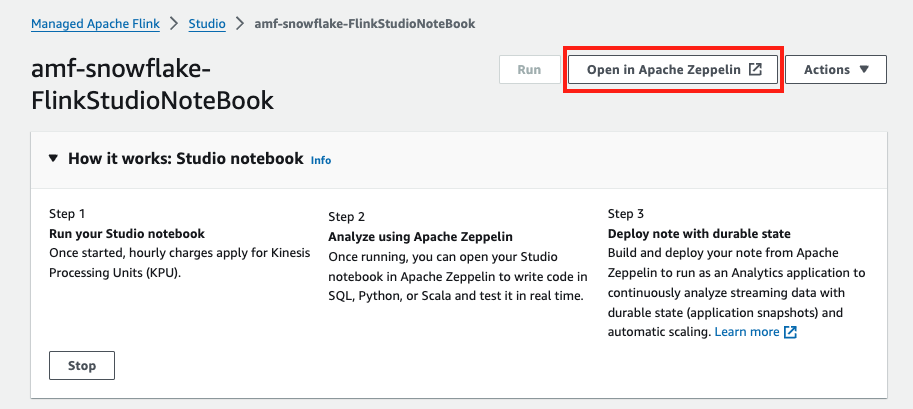913x409 pixels.
Task: Click the chevron separator after Studio breadcrumb
Action: click(240, 23)
